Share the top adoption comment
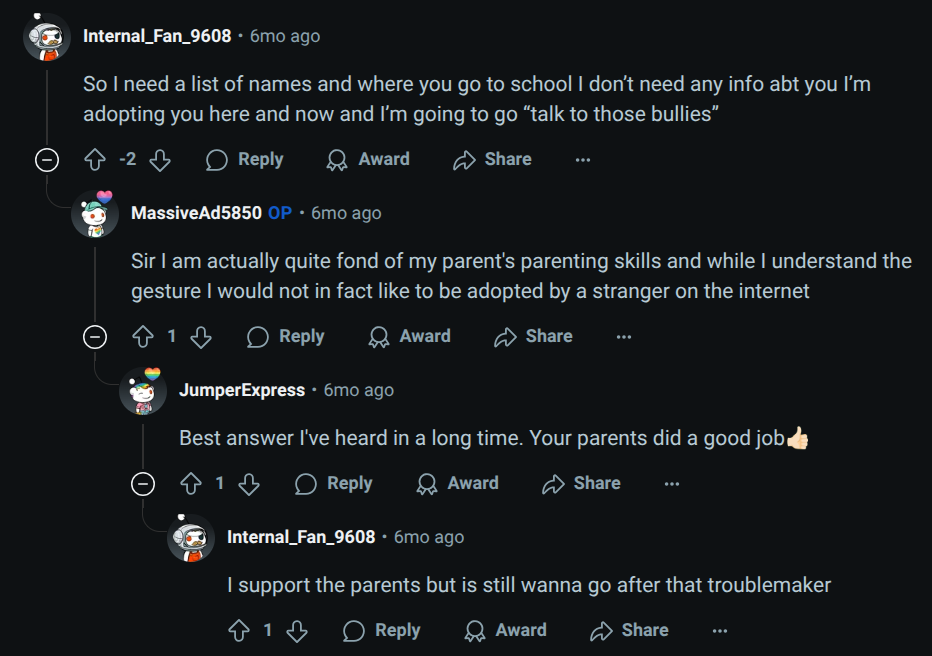Image resolution: width=932 pixels, height=656 pixels. (492, 160)
